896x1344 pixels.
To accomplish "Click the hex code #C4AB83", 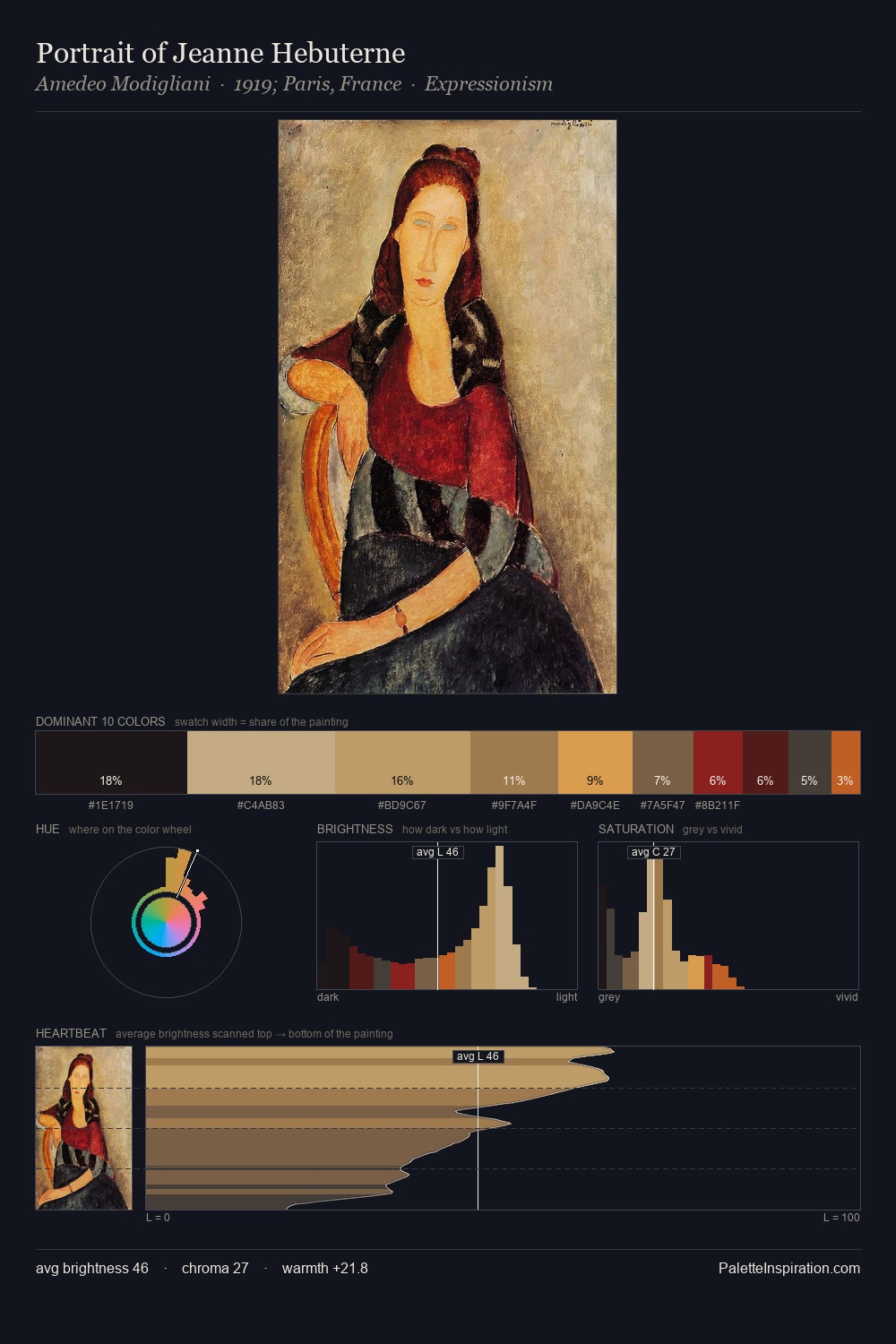I will pos(261,806).
